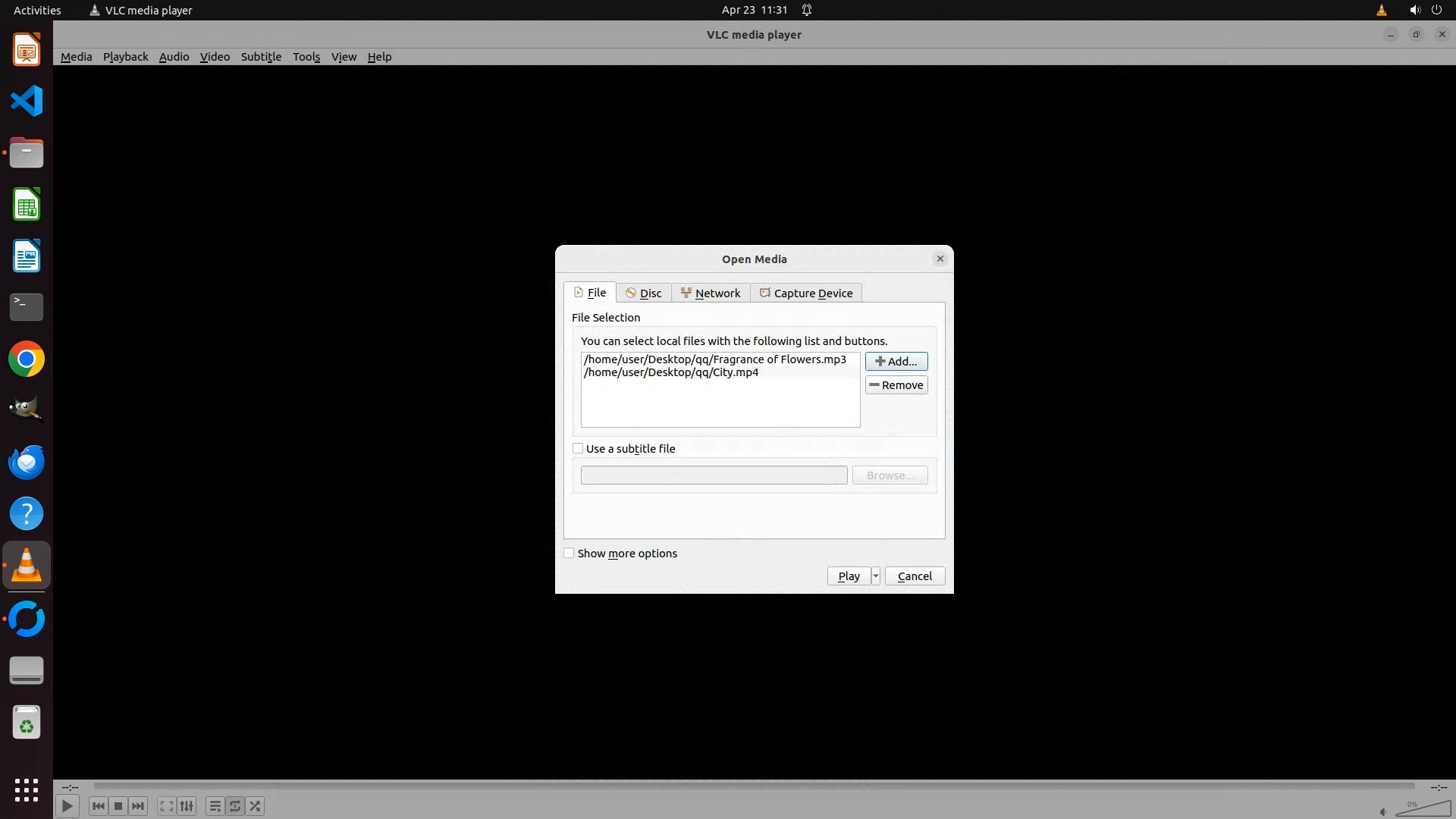Click the Play button in bottom toolbar
Image resolution: width=1456 pixels, height=819 pixels.
[x=67, y=806]
